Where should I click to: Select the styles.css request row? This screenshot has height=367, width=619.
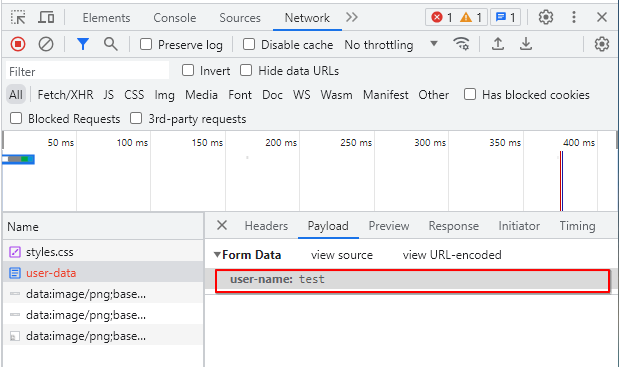[x=103, y=252]
